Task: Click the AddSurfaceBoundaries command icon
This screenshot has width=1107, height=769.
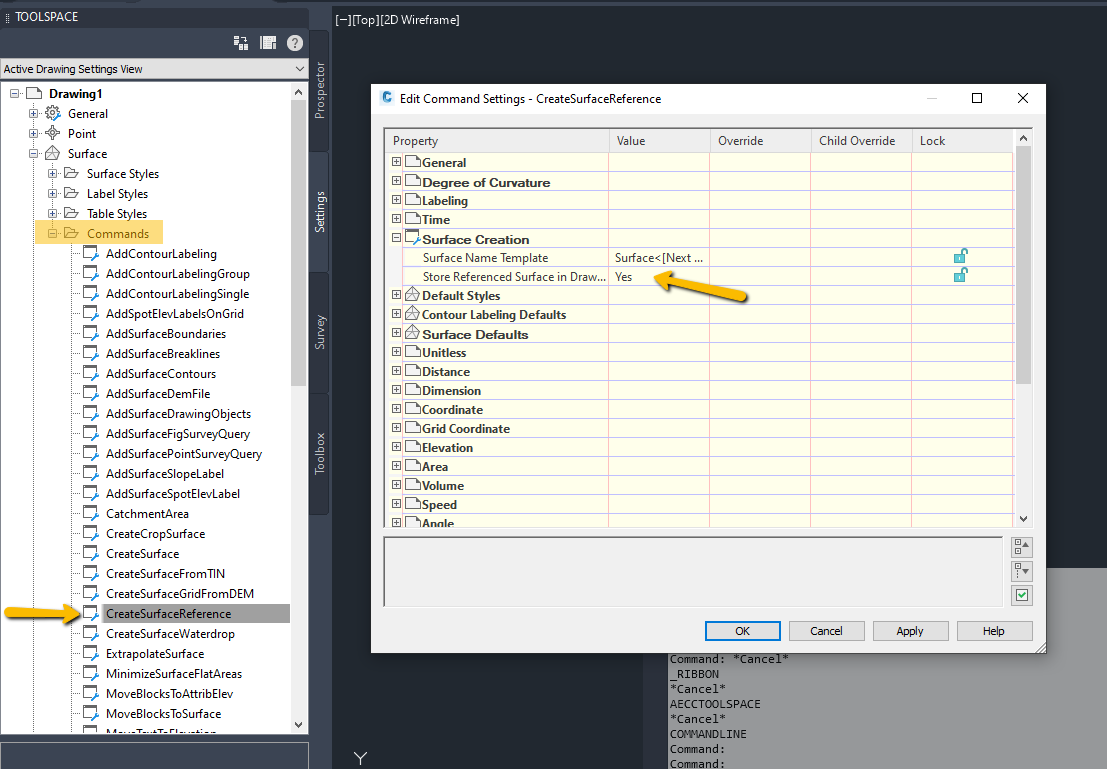Action: 91,333
